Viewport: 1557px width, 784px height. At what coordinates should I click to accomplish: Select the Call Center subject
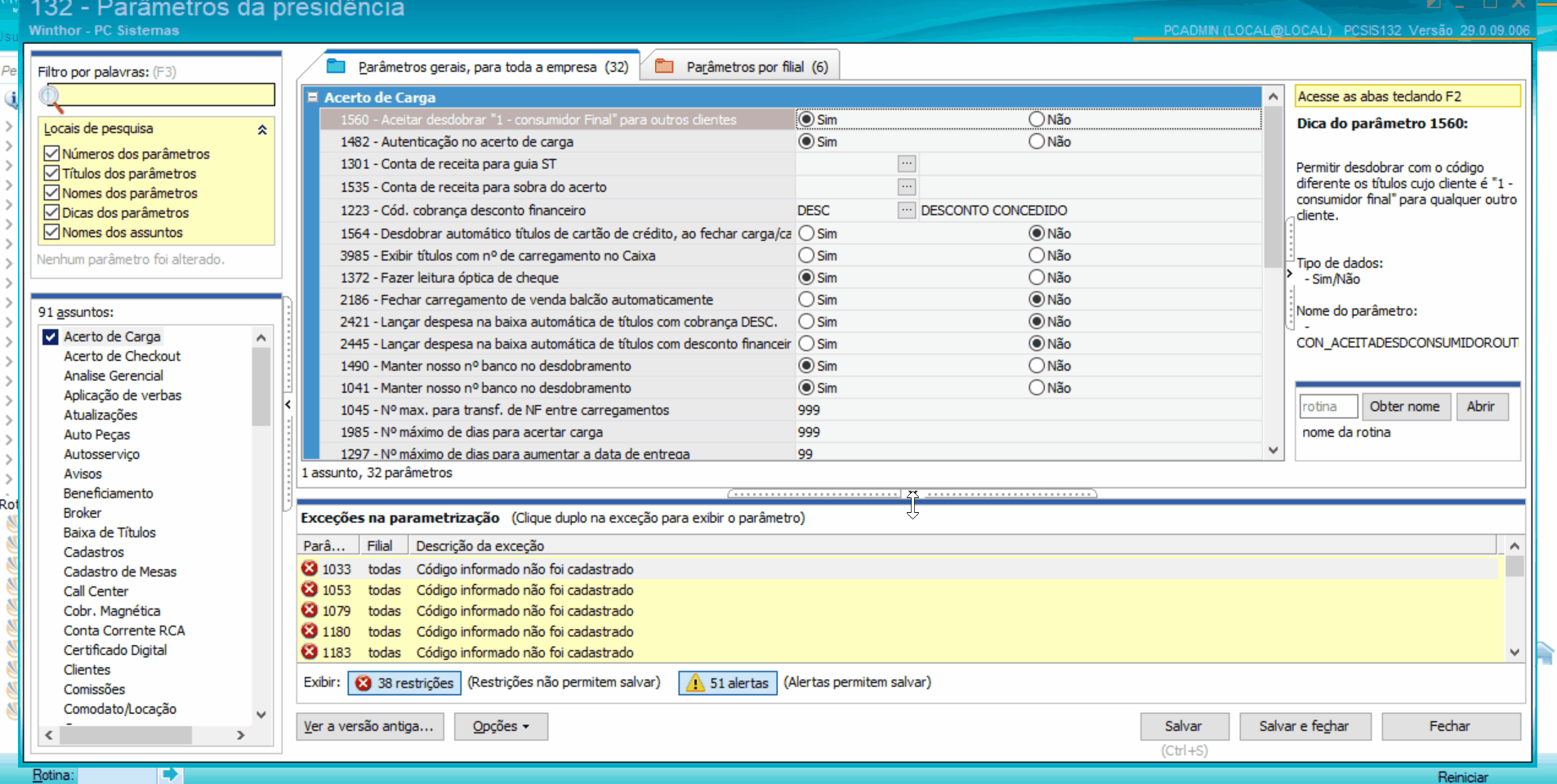[96, 591]
